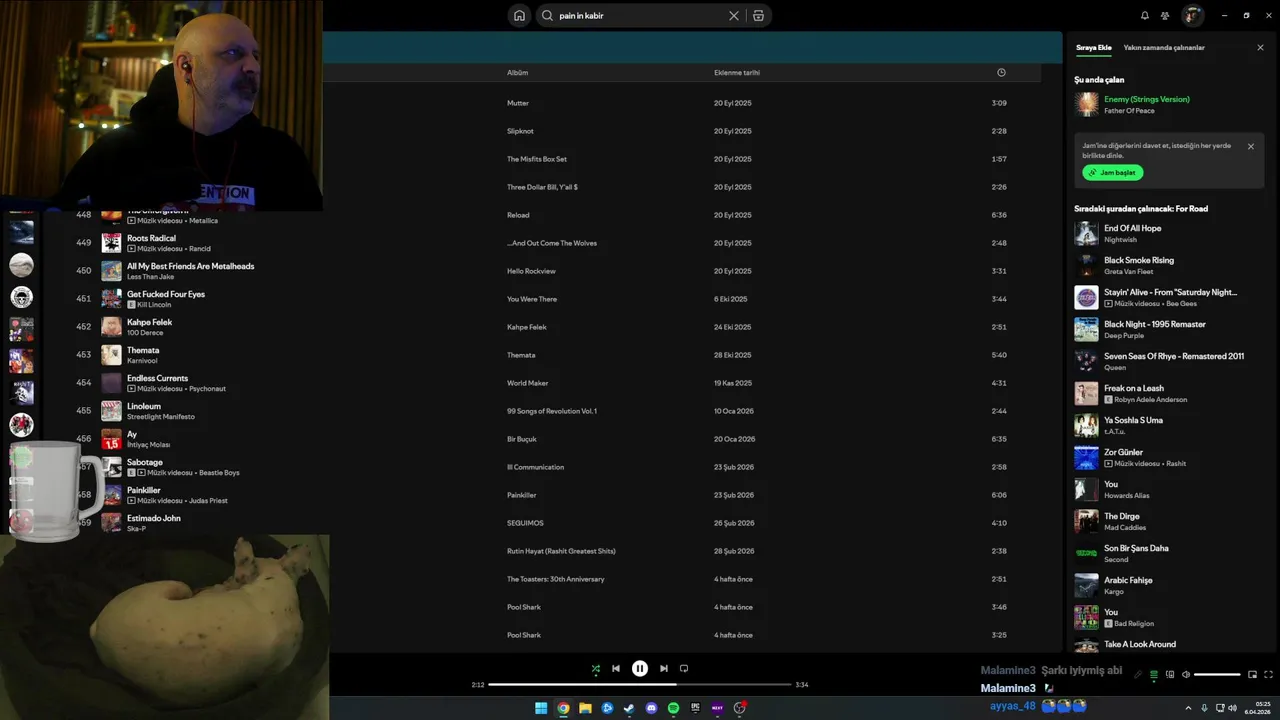The image size is (1280, 720).
Task: Open album link The Misfits Box Set
Action: click(537, 159)
